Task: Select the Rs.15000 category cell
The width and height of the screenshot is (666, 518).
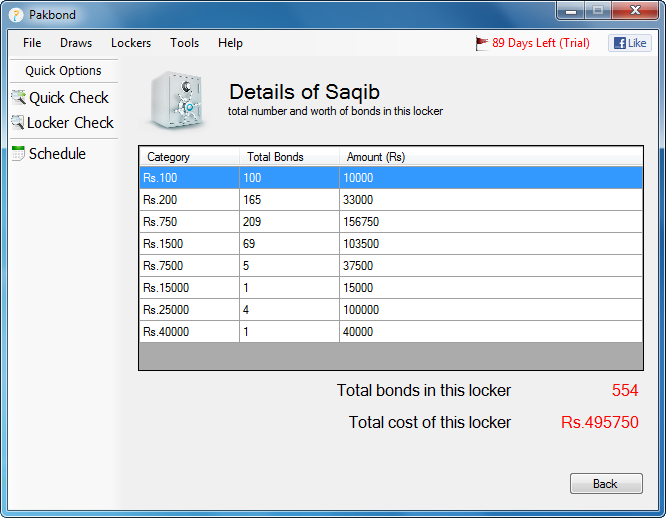Action: [x=189, y=288]
